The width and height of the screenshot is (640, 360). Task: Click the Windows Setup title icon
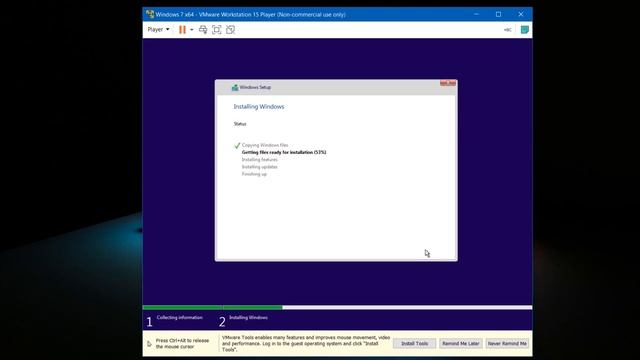[x=235, y=87]
